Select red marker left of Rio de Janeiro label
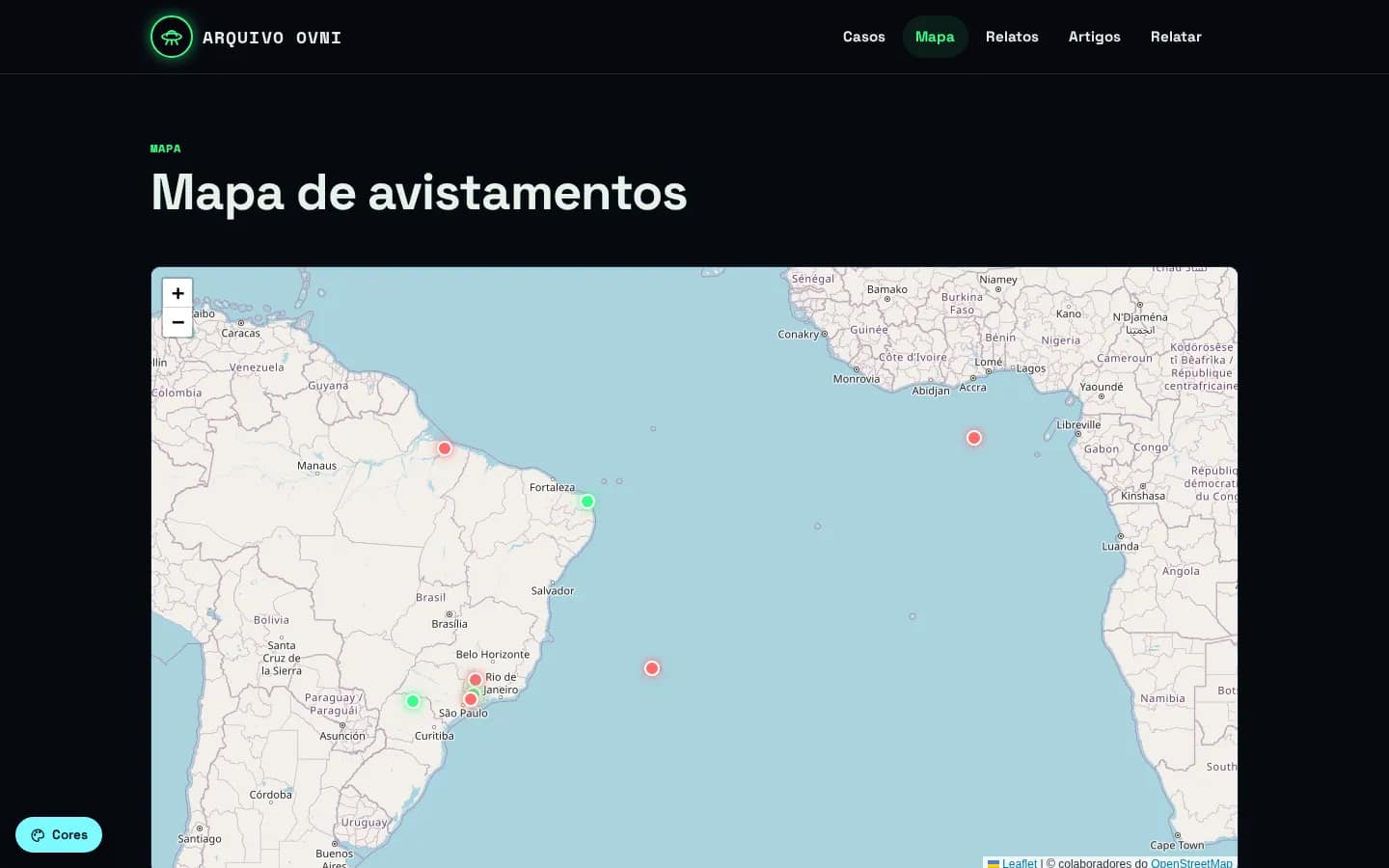The width and height of the screenshot is (1389, 868). click(476, 680)
